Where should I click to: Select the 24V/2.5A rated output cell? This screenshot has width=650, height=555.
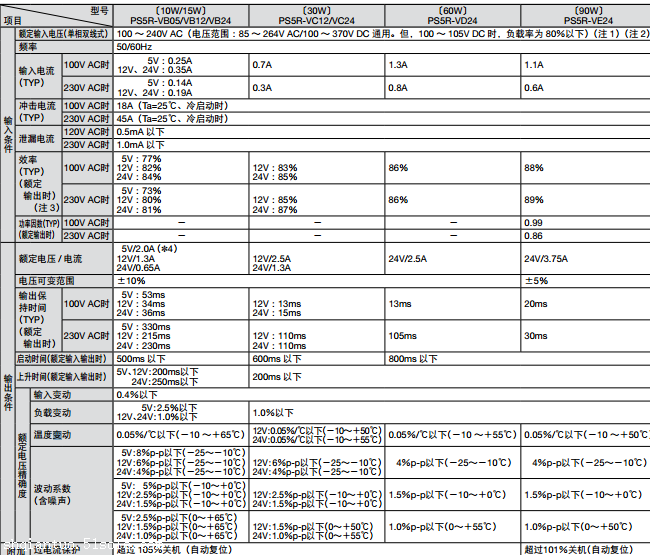click(452, 259)
